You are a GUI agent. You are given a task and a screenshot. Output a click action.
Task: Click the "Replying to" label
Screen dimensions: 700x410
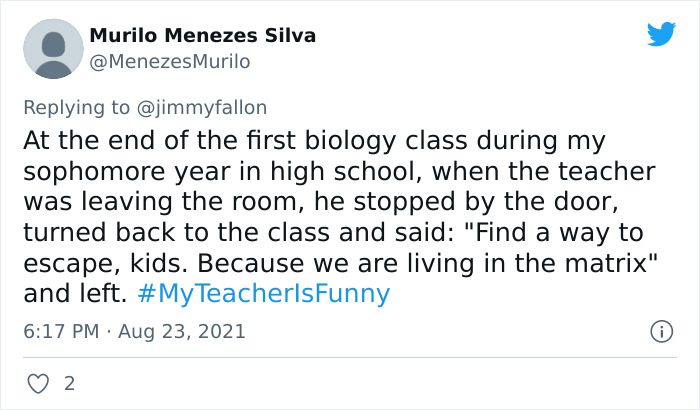click(76, 108)
